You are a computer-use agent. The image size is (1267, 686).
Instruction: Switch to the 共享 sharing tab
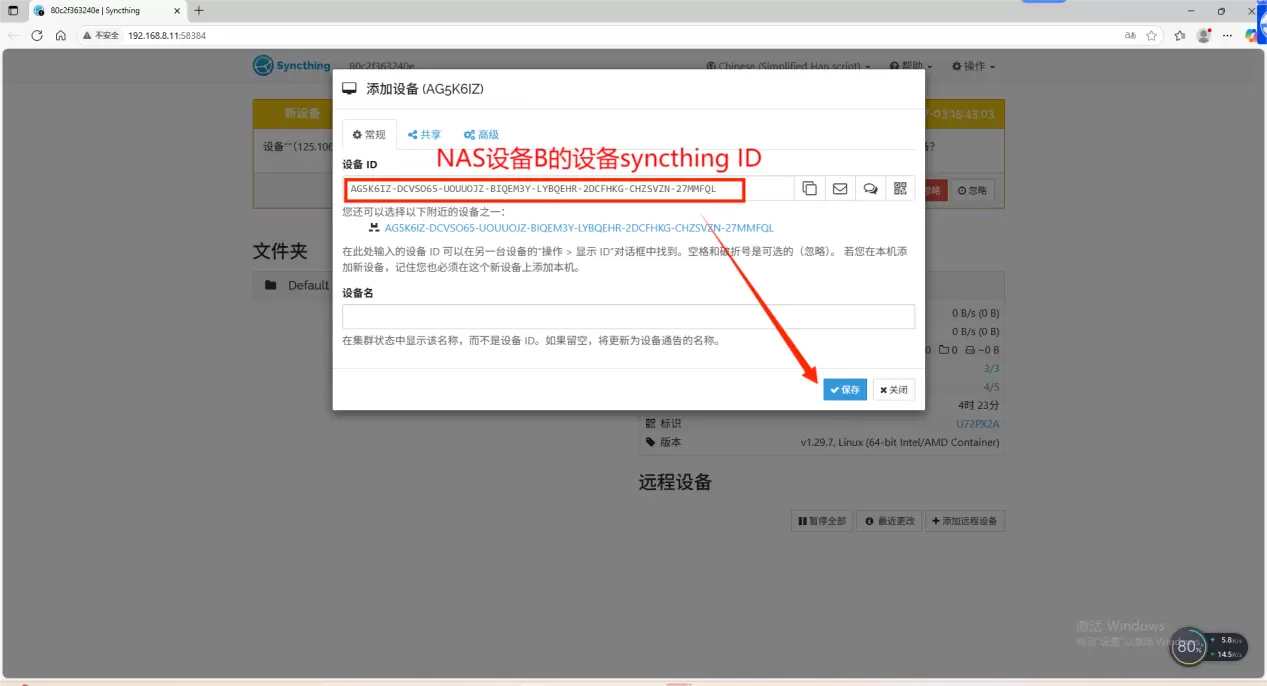click(424, 135)
